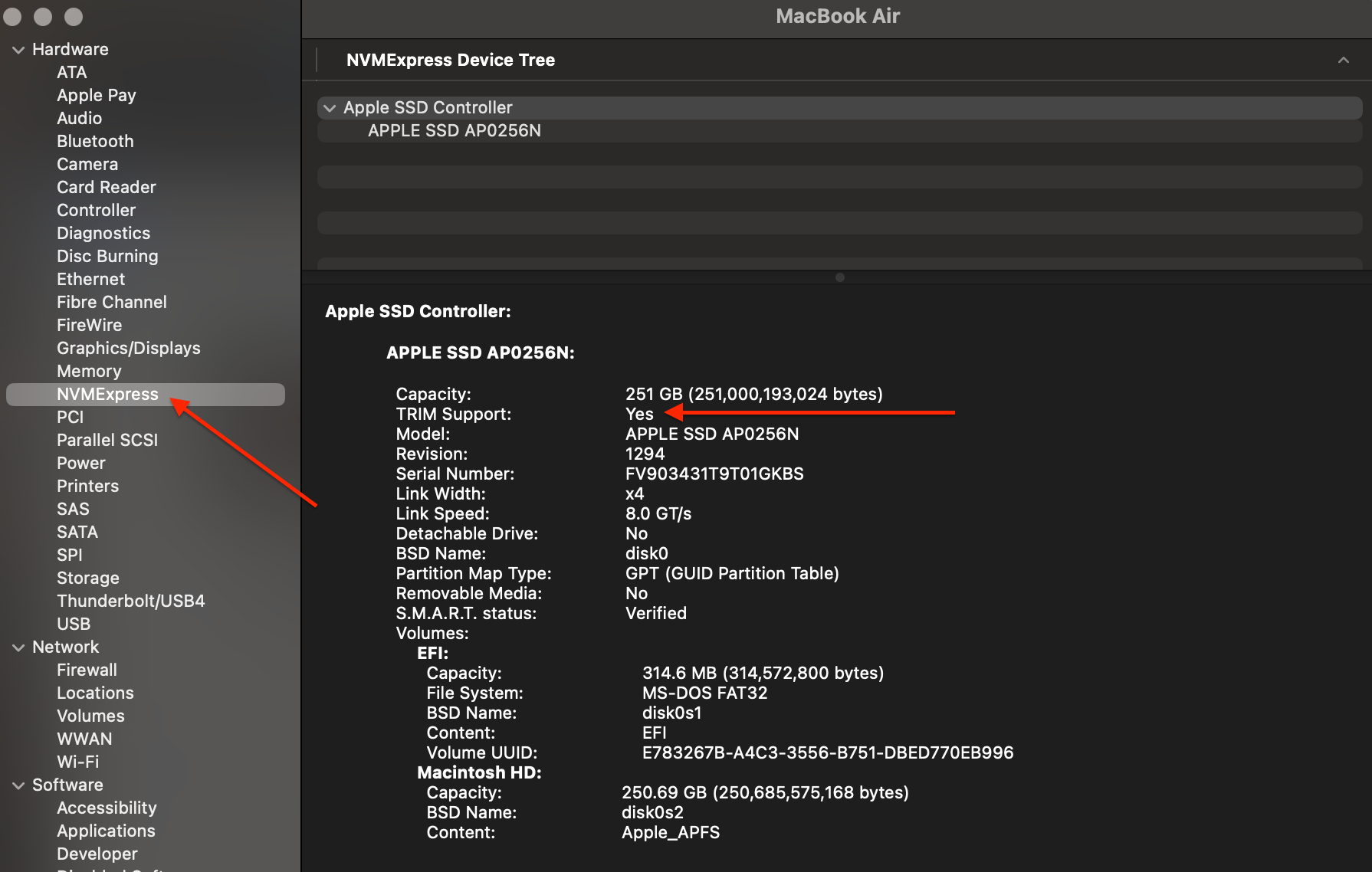Click the Apple SSD Controller row label

[428, 107]
